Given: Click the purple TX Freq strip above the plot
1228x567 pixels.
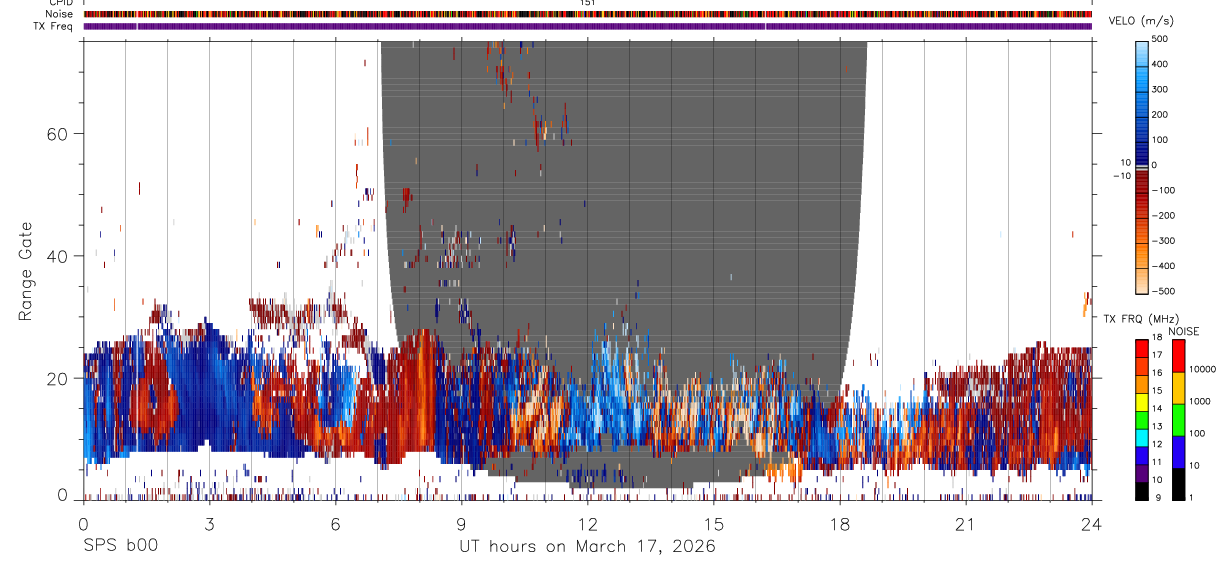Looking at the screenshot, I should 588,26.
